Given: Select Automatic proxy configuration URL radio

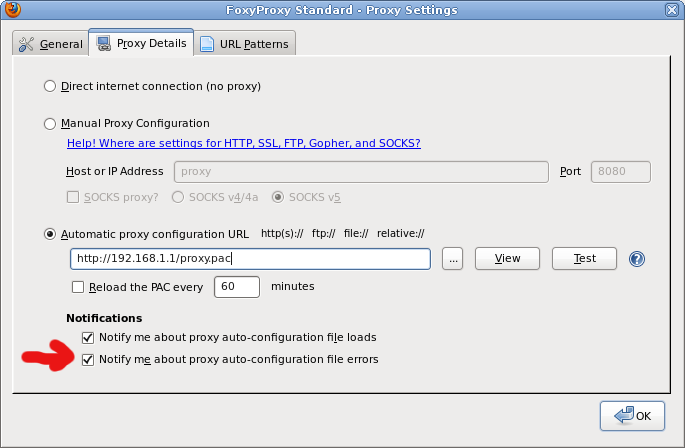Looking at the screenshot, I should pos(50,234).
